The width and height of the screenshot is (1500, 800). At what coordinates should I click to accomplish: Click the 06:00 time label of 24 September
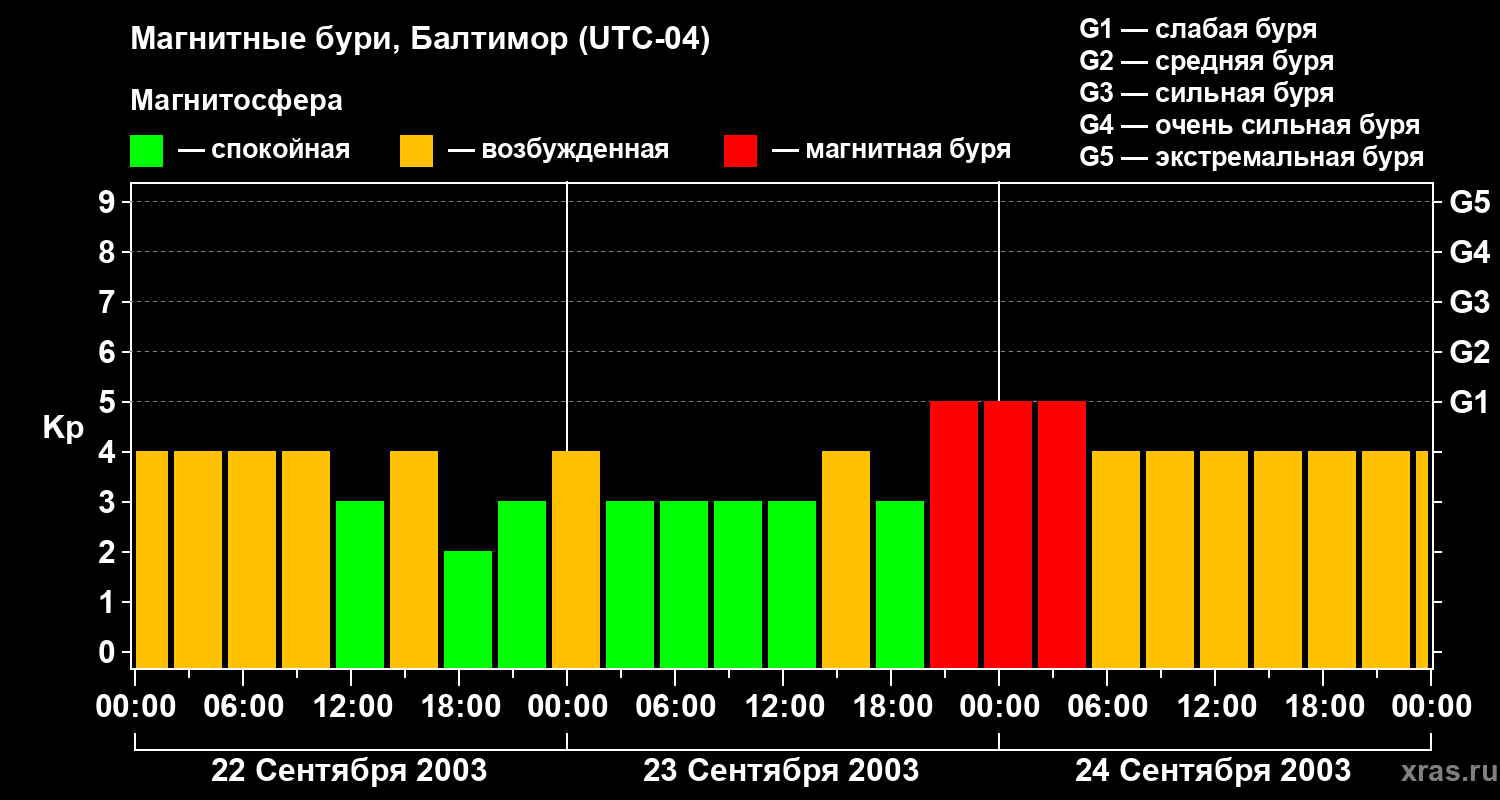1107,707
